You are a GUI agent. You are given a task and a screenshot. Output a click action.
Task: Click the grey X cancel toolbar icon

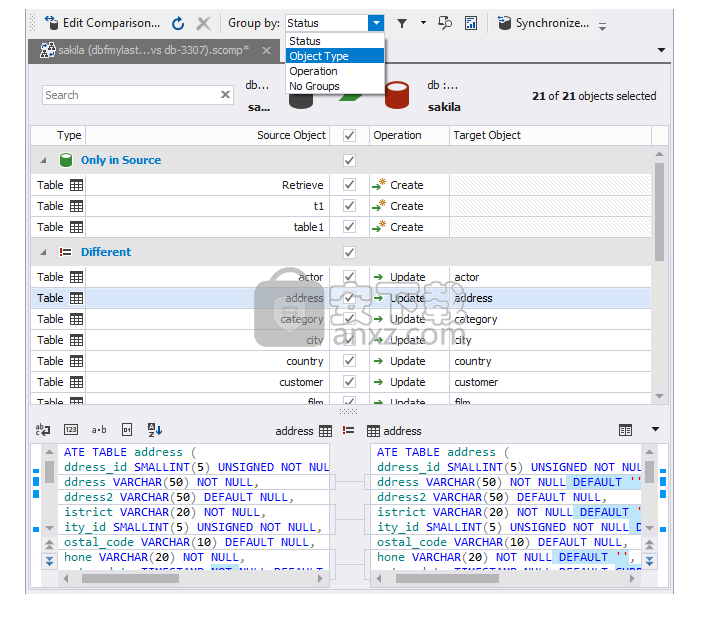click(x=203, y=23)
